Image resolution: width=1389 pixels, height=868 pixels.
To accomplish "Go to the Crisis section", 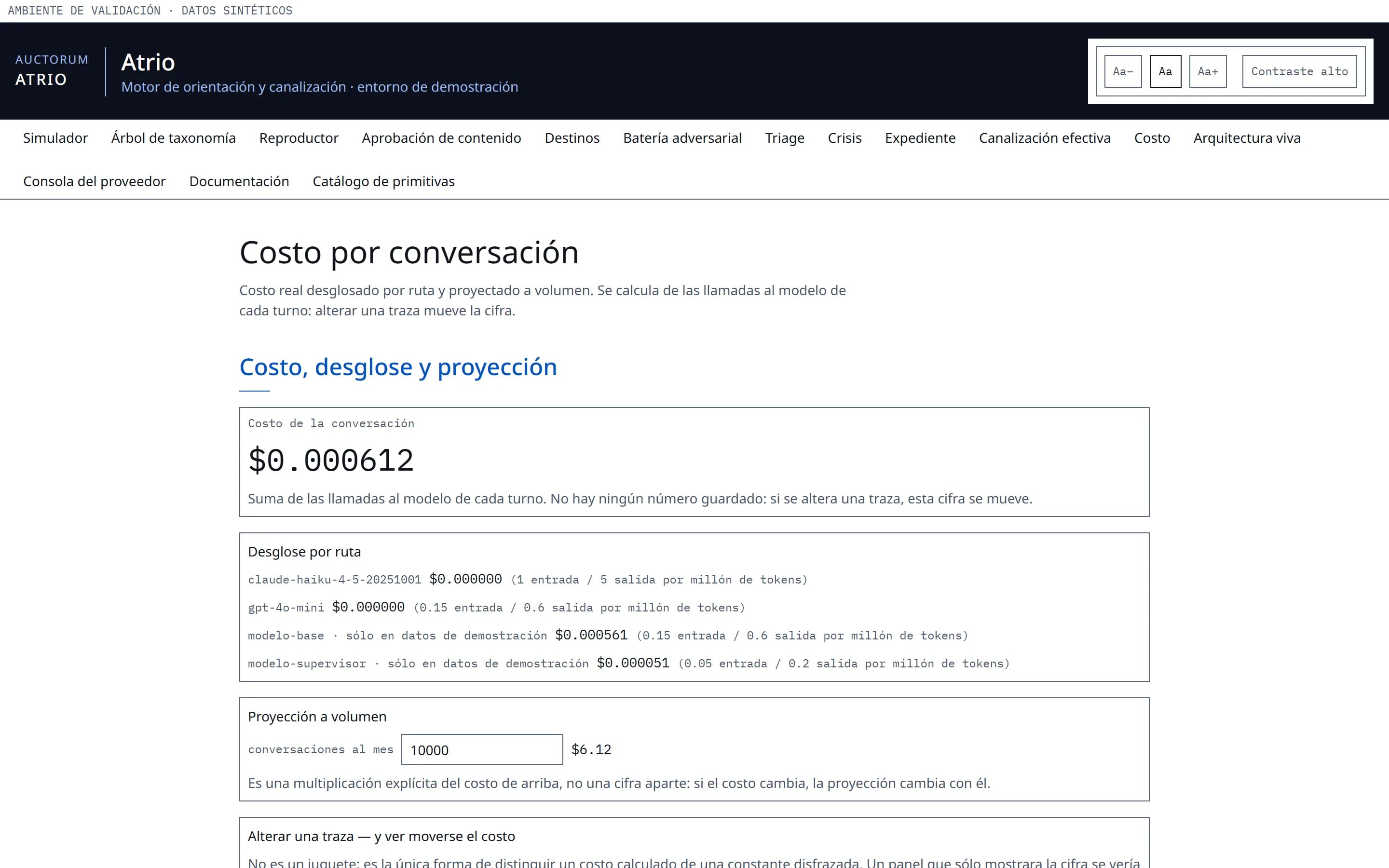I will 844,138.
